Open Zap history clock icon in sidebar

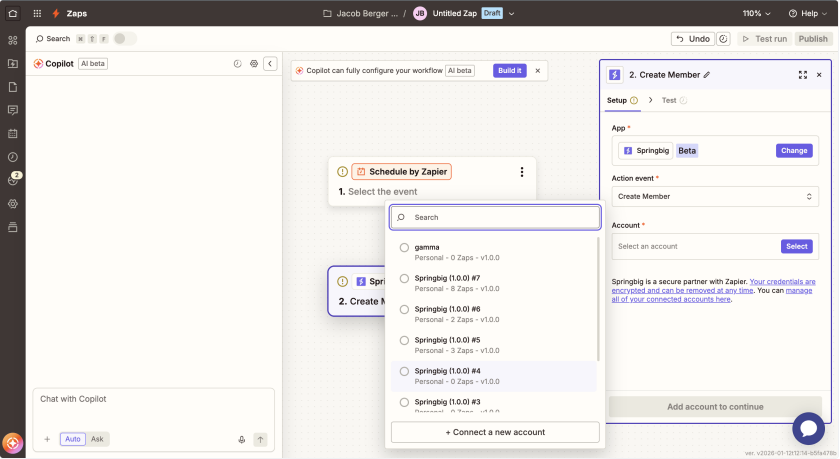coord(13,157)
